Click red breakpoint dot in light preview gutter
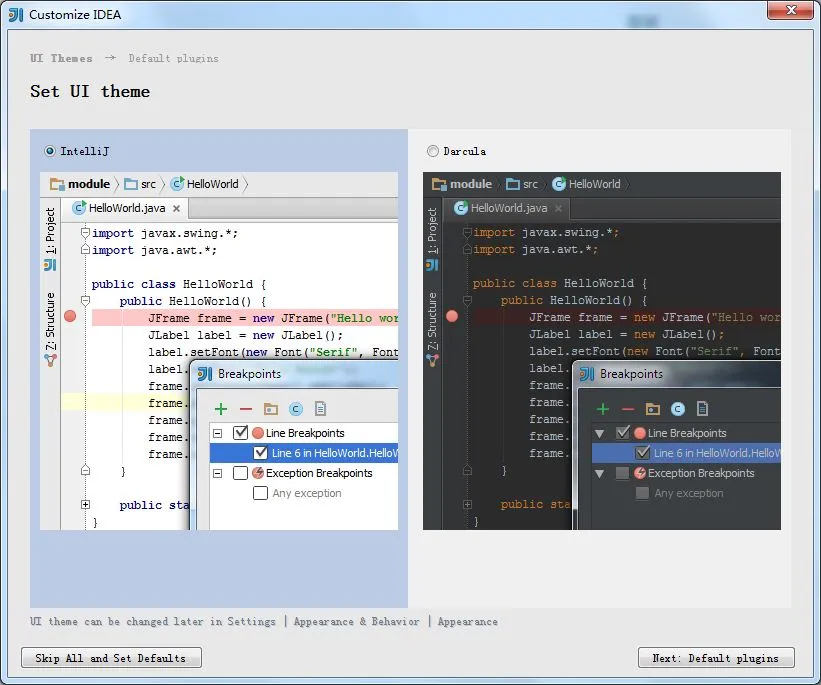 70,316
